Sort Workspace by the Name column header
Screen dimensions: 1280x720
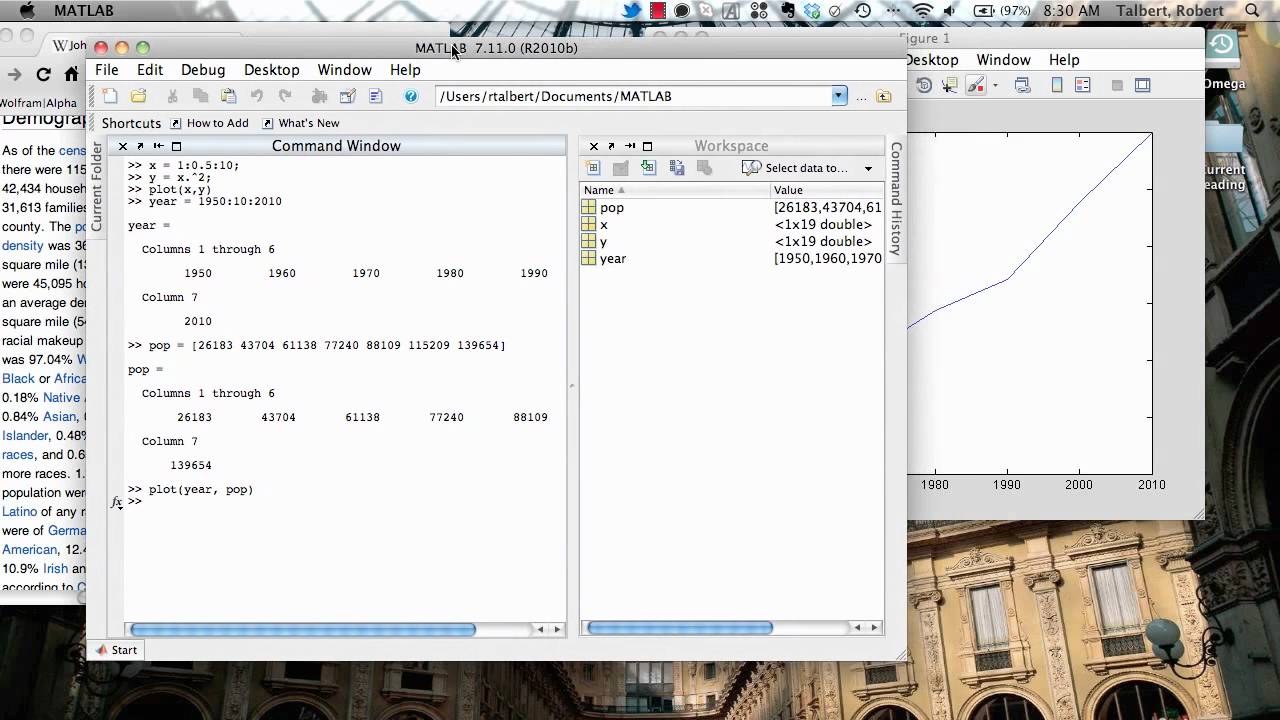676,190
